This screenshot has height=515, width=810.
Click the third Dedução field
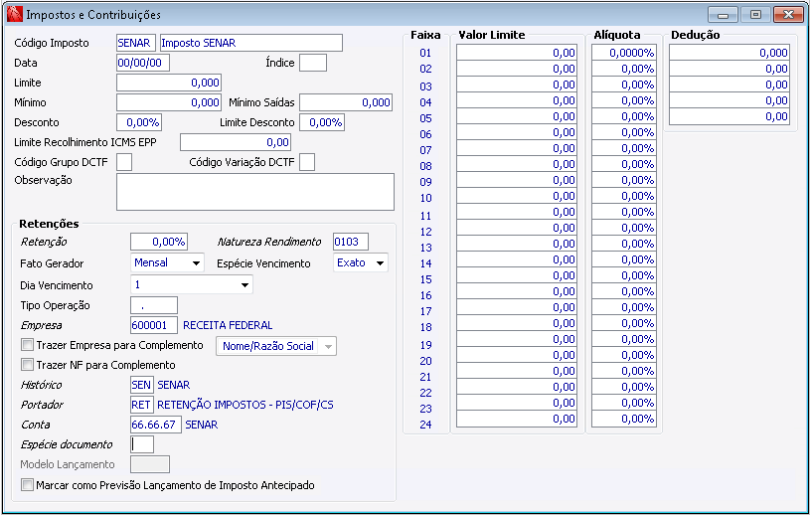[729, 85]
